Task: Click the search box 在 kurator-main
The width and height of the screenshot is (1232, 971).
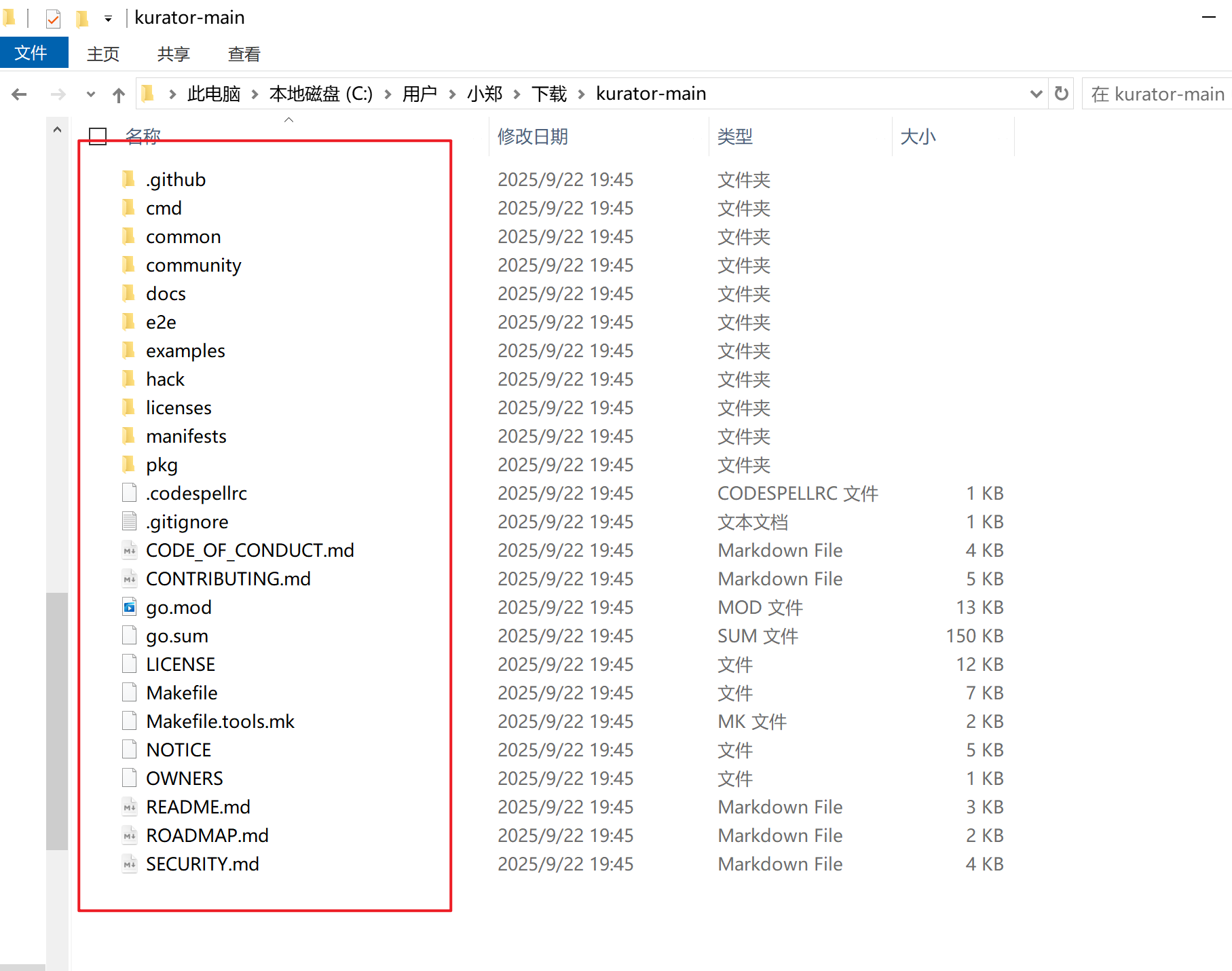Action: (1157, 94)
